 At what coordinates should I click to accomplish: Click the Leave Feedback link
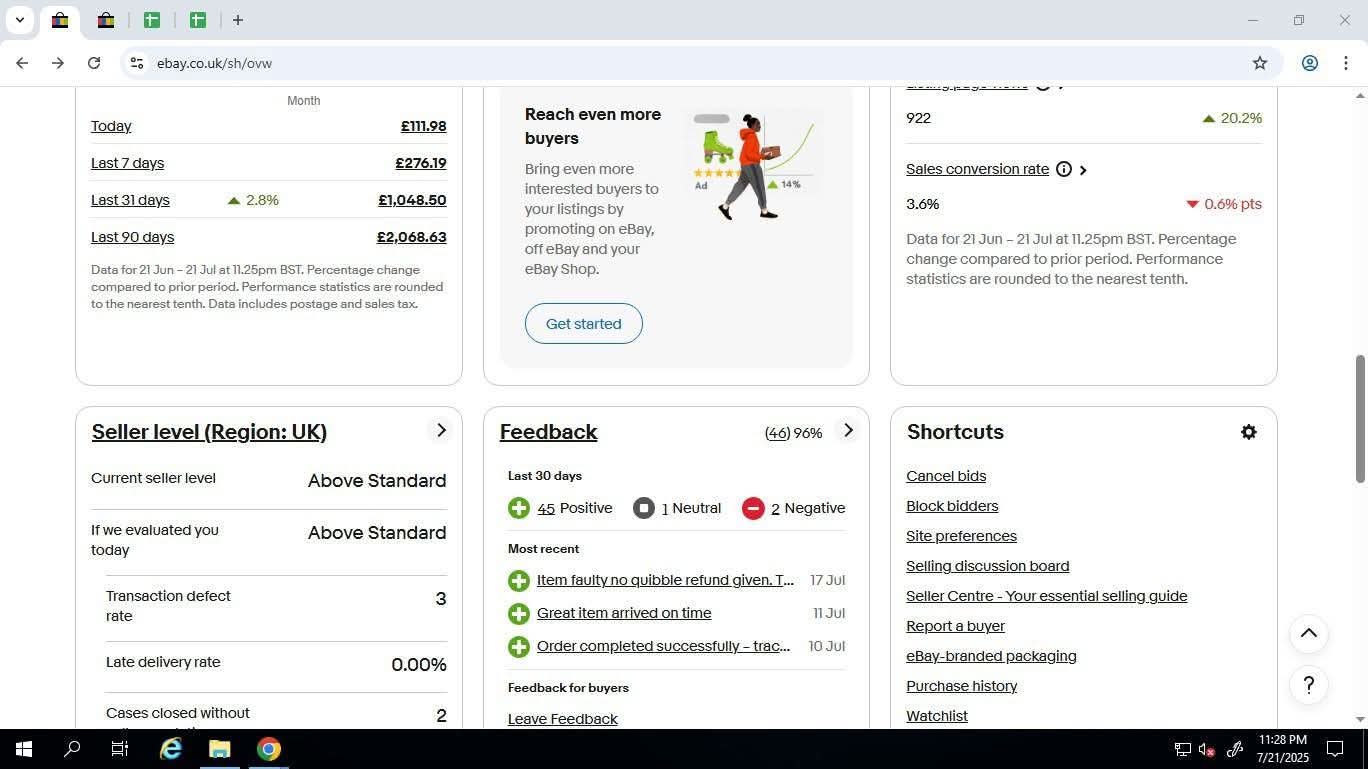coord(562,719)
